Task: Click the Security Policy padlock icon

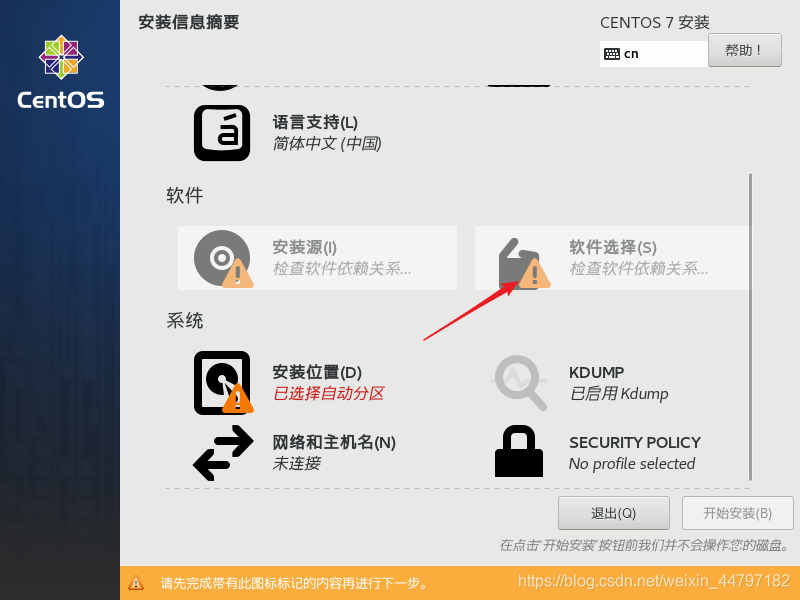Action: pyautogui.click(x=519, y=452)
